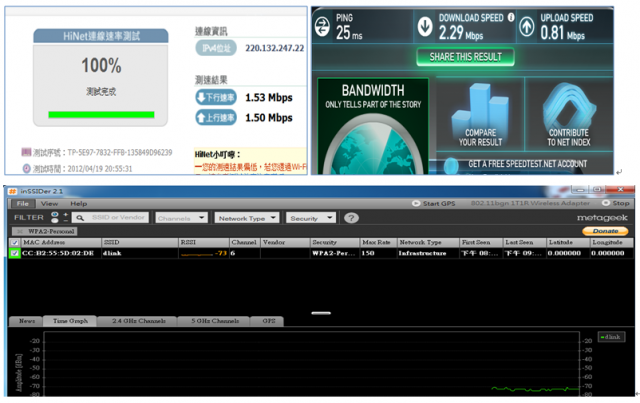
Task: Open the Channels filter dropdown
Action: tap(181, 218)
